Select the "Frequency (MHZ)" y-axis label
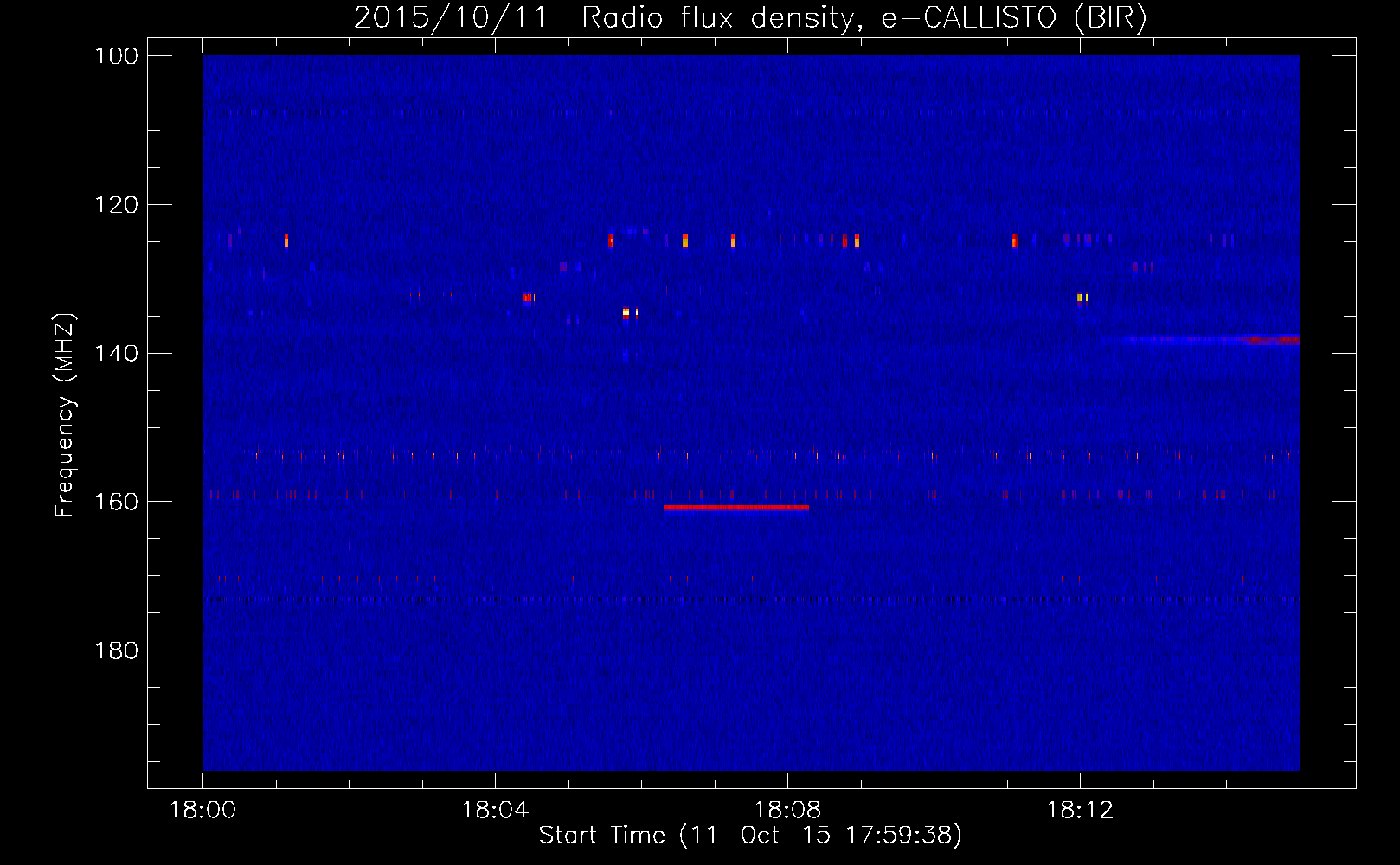This screenshot has height=865, width=1400. [x=65, y=414]
